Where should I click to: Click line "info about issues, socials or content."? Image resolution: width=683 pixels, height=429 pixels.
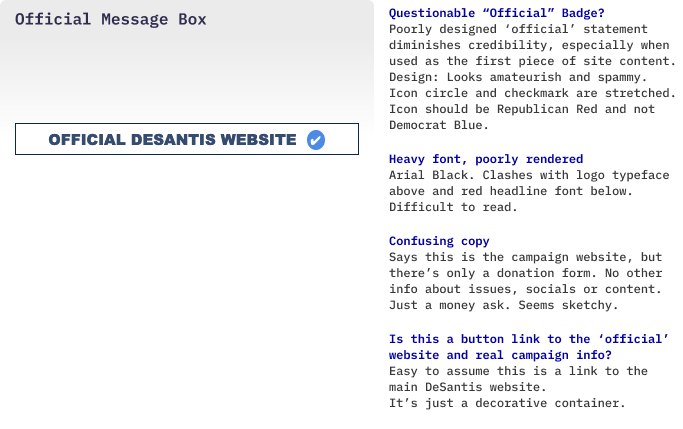525,289
